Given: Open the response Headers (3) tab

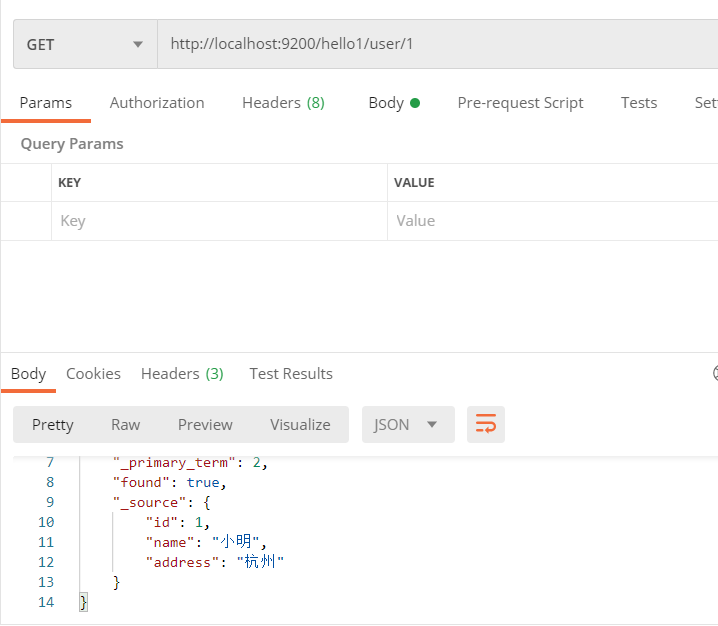Looking at the screenshot, I should click(x=182, y=374).
